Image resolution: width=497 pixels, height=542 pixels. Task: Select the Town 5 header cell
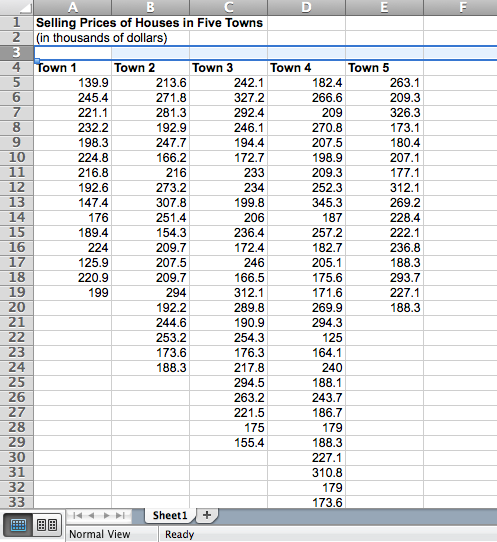click(384, 68)
